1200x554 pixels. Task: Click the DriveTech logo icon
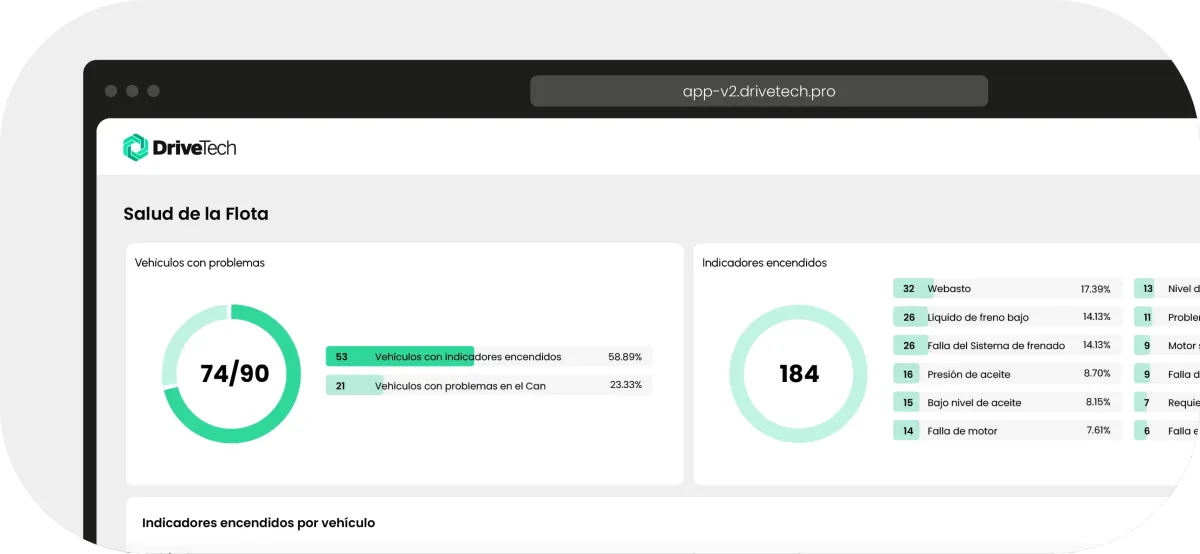point(135,147)
